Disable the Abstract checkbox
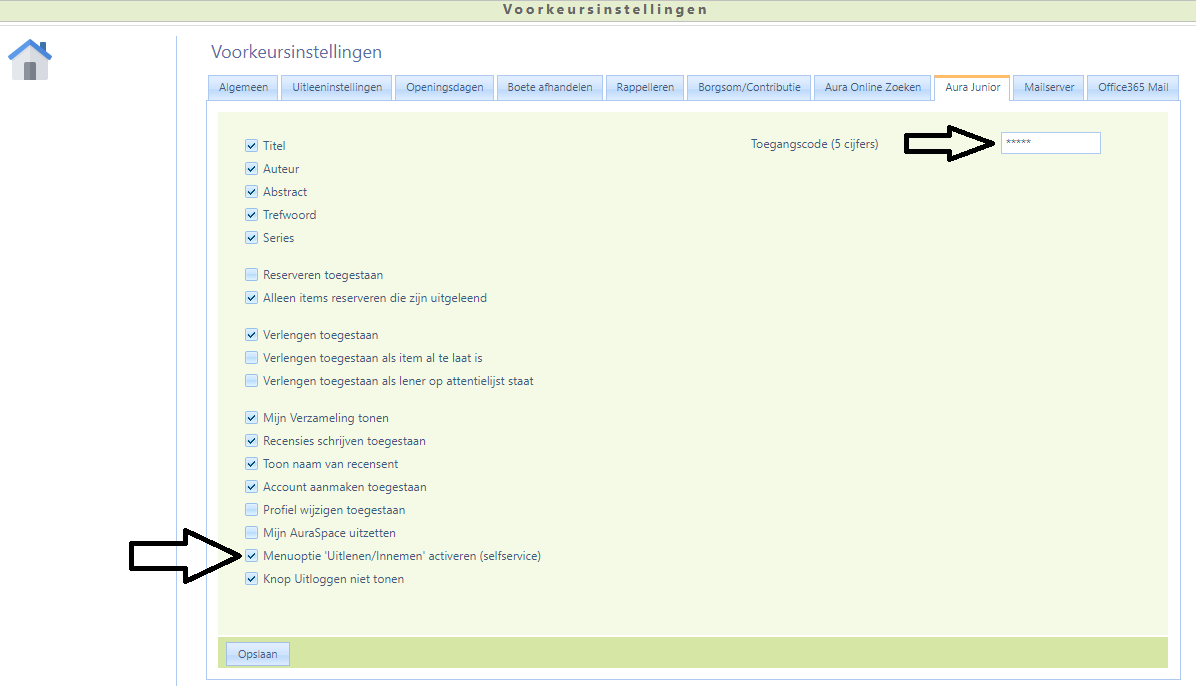This screenshot has height=696, width=1196. [251, 192]
